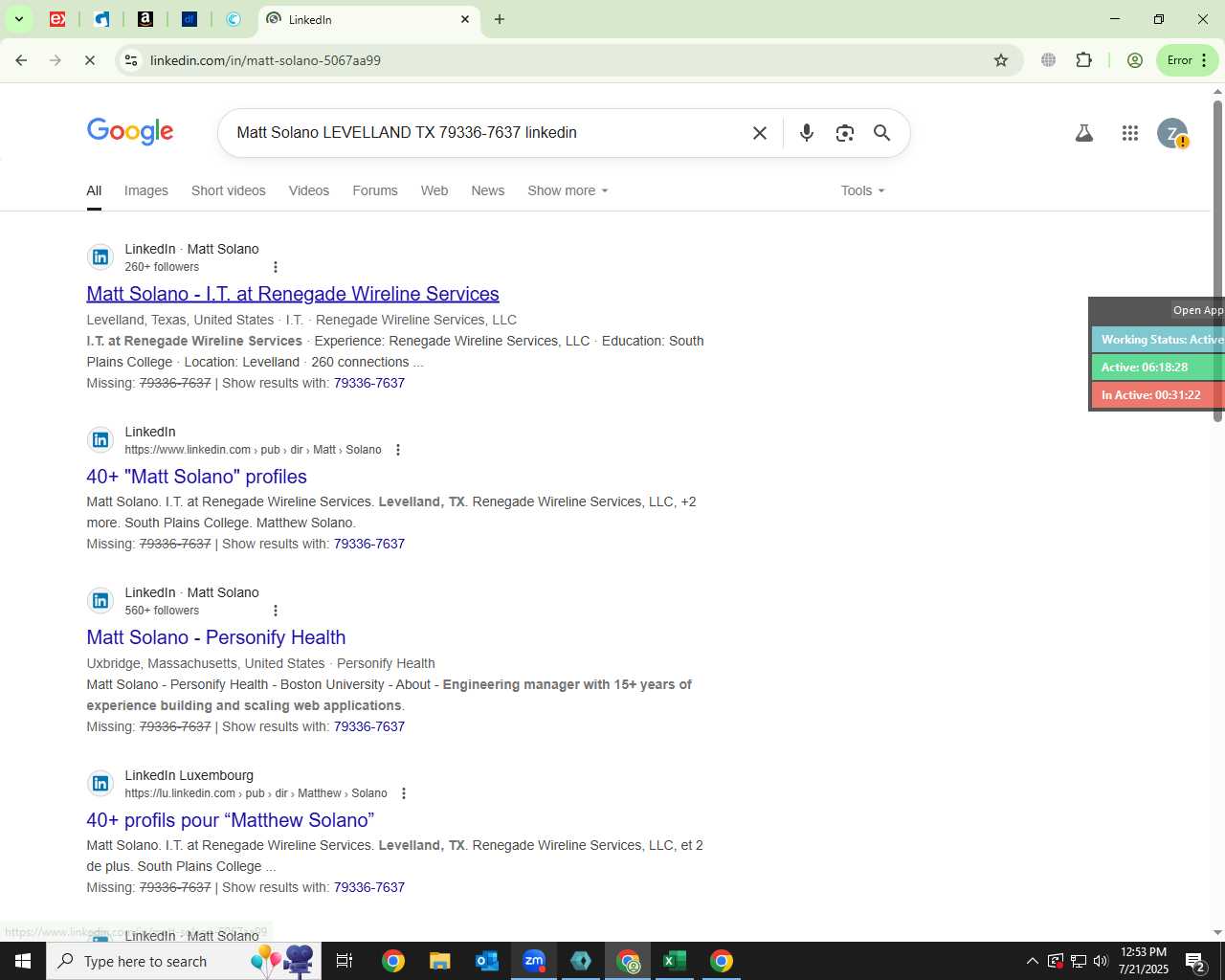Start voice search with microphone icon

click(x=807, y=133)
